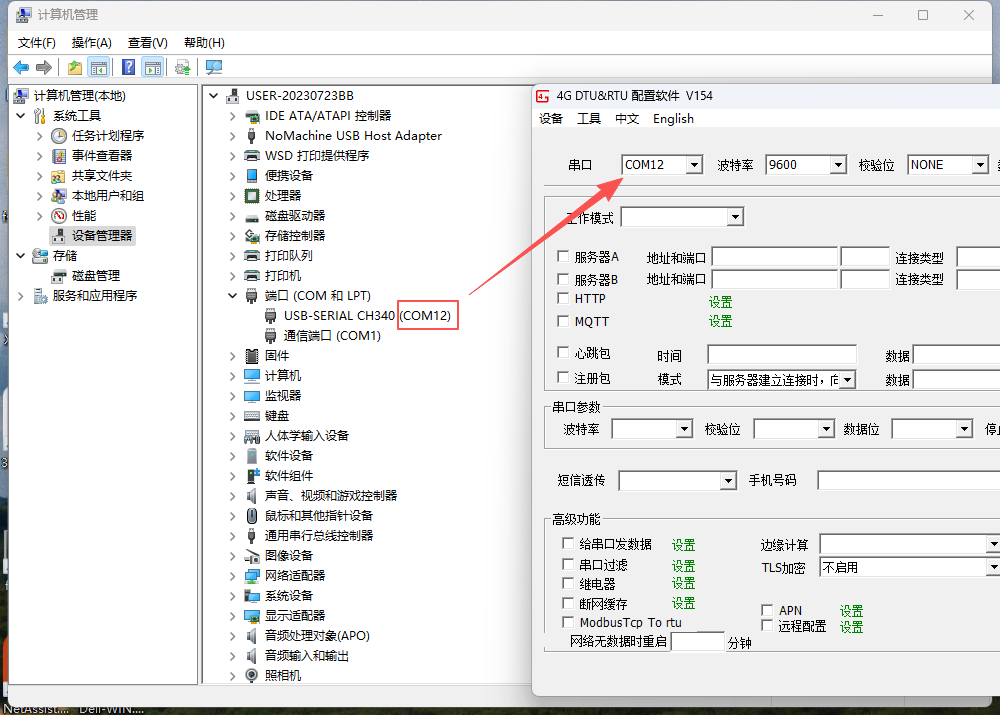Click the update driver toolbar icon
The height and width of the screenshot is (715, 1000).
[182, 67]
